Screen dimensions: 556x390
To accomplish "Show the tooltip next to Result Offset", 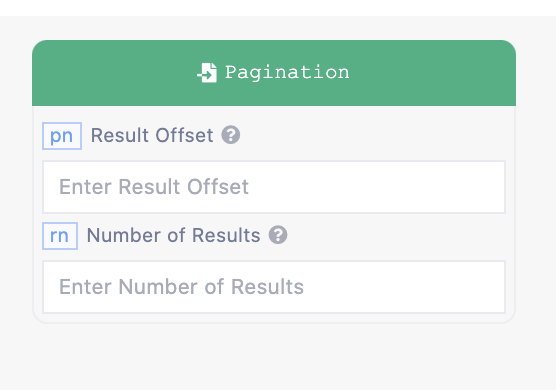I will pyautogui.click(x=231, y=135).
